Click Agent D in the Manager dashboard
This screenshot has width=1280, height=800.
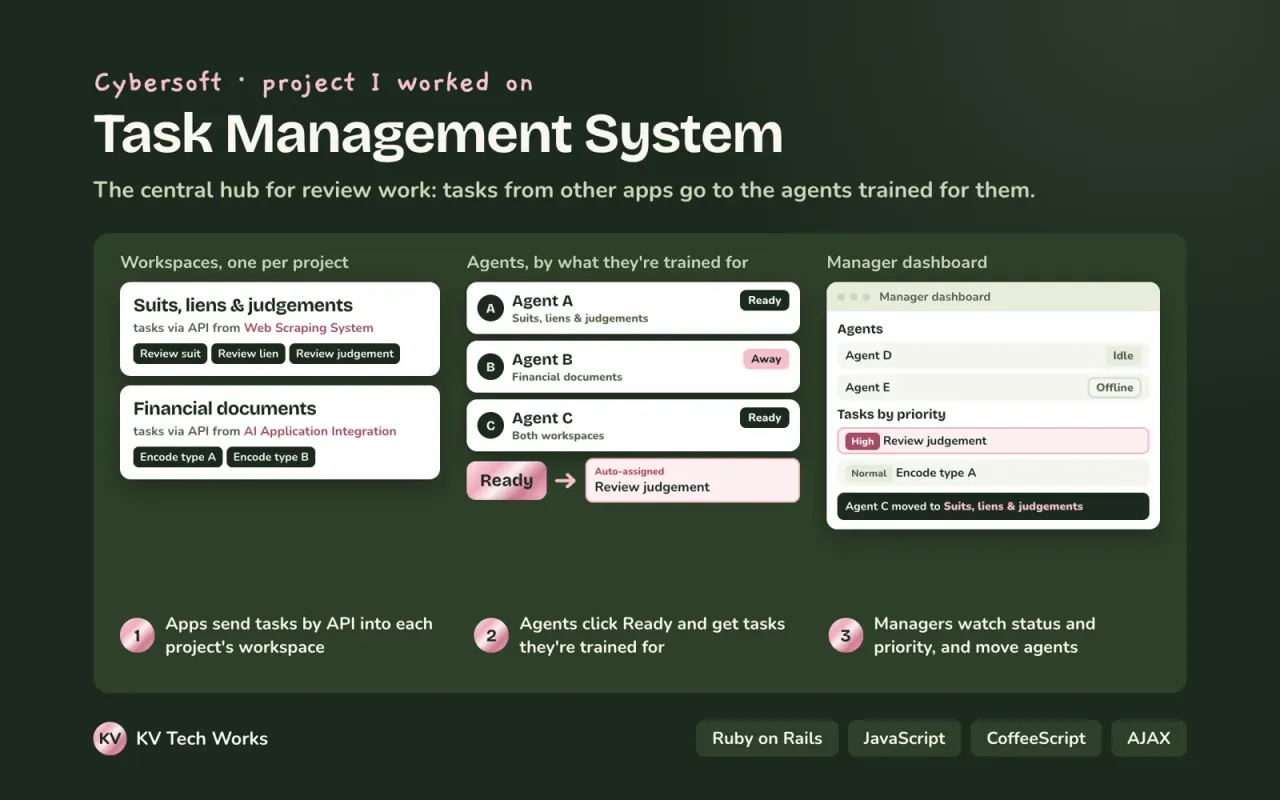click(x=868, y=356)
